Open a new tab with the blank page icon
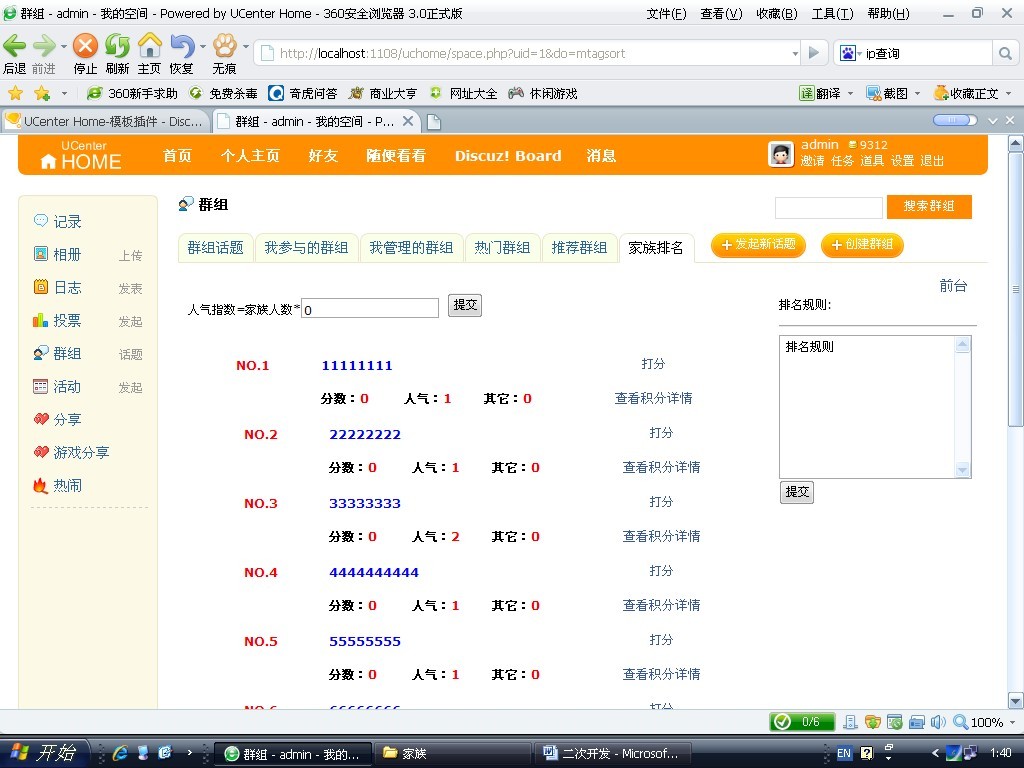The image size is (1024, 768). tap(434, 122)
